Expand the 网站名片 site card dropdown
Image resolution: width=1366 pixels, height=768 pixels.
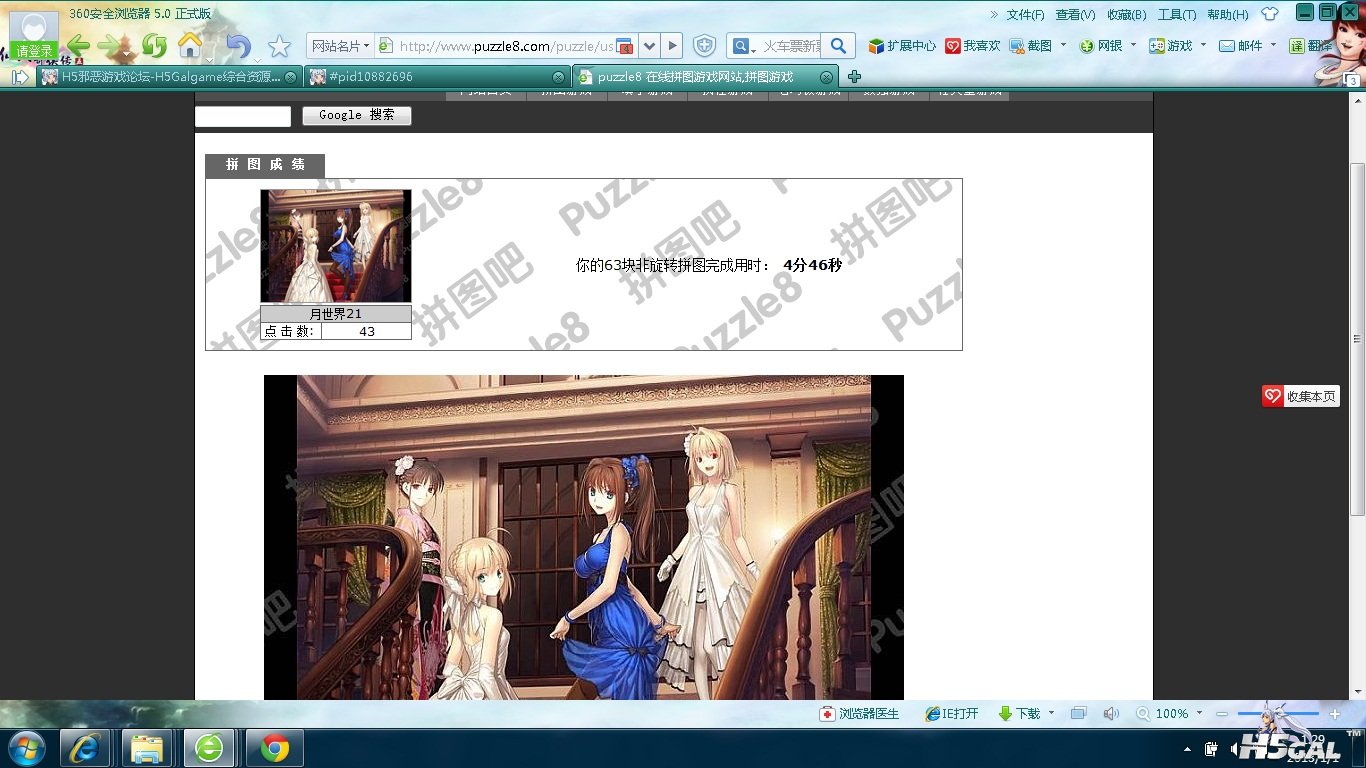(340, 46)
